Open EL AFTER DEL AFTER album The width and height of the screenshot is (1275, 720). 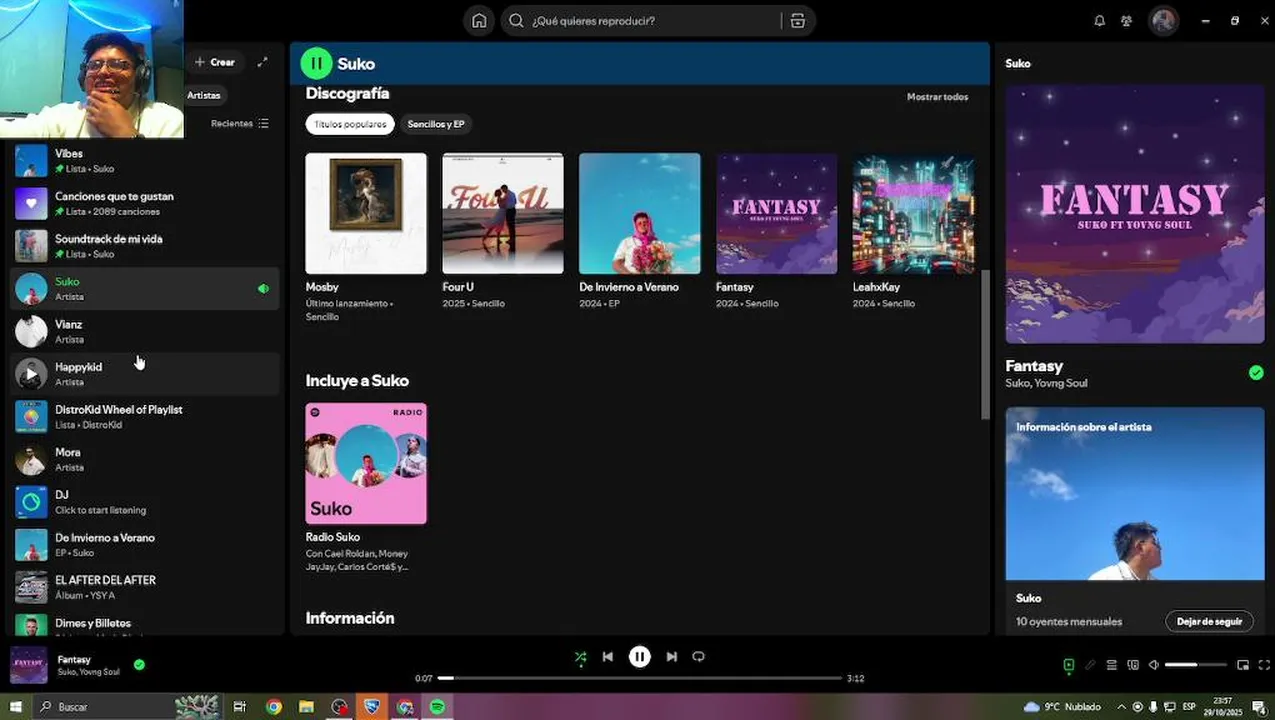click(145, 587)
